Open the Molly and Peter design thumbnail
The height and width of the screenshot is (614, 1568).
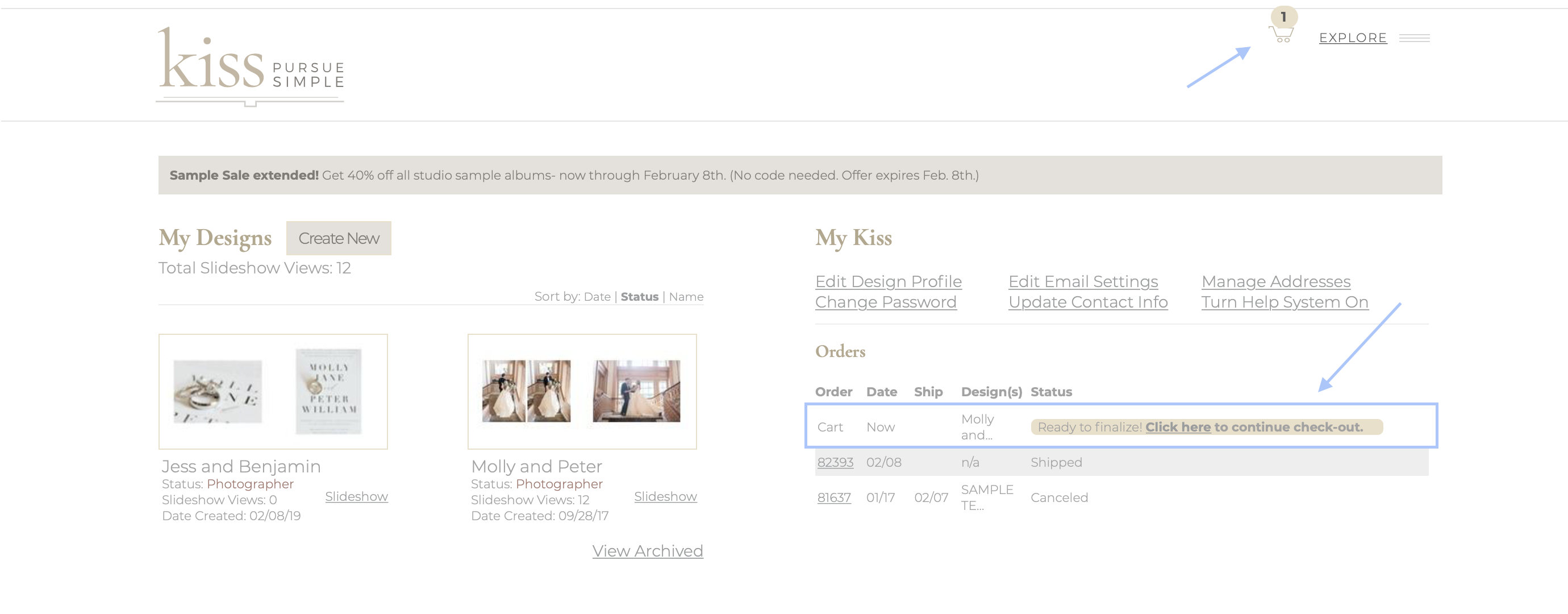pyautogui.click(x=582, y=392)
